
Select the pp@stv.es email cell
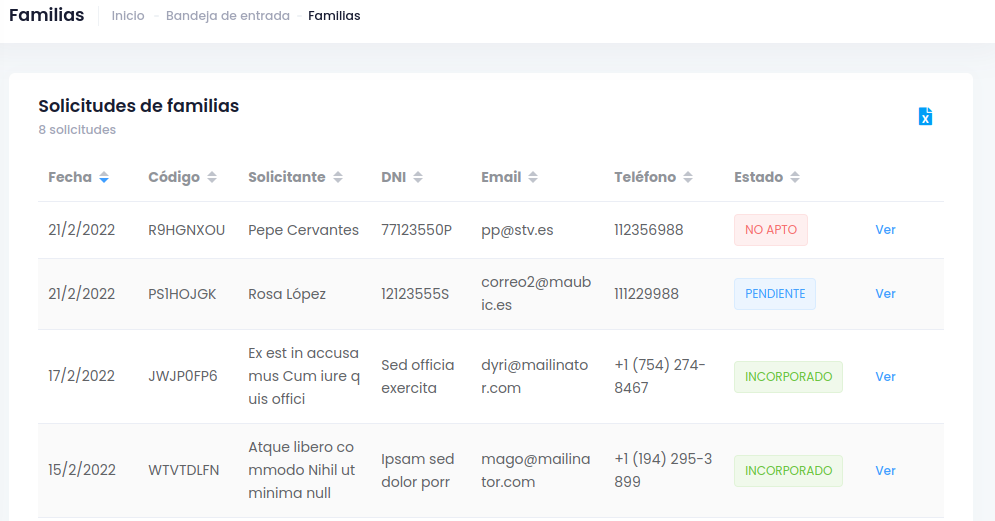(517, 230)
